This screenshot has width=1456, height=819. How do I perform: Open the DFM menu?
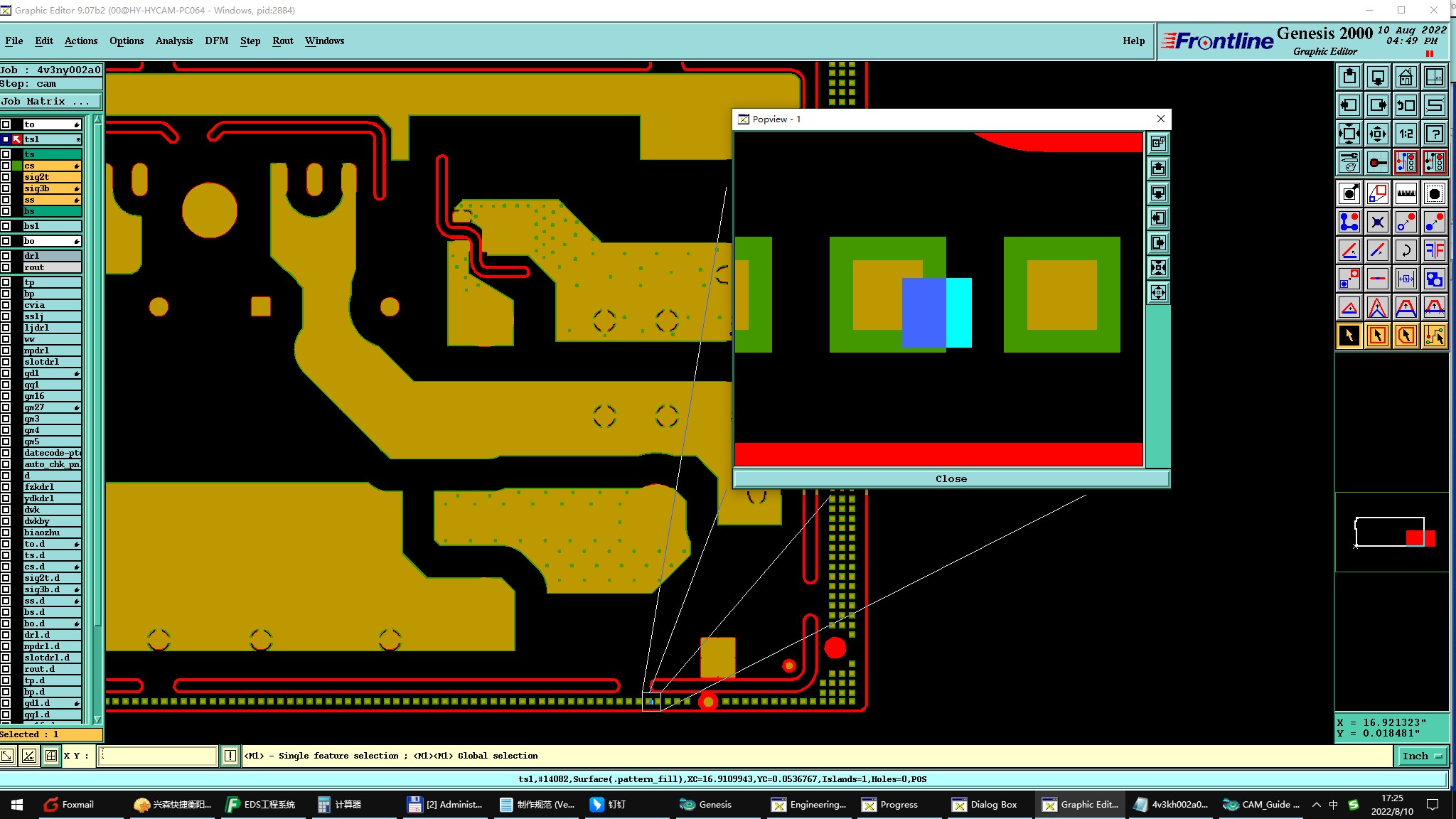tap(216, 41)
